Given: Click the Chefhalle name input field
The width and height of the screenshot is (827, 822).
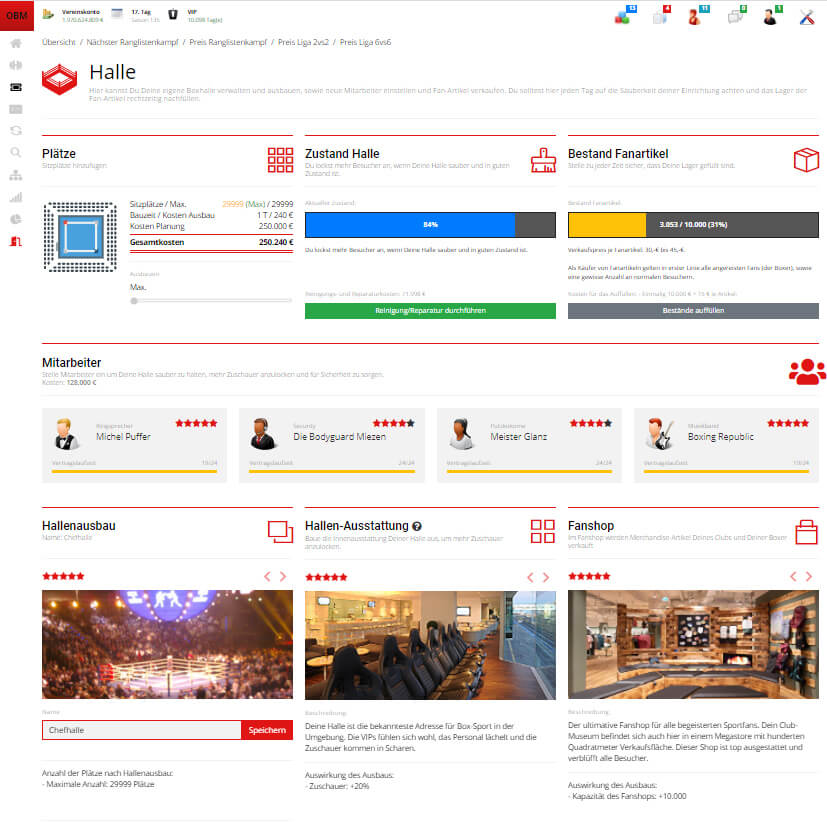Looking at the screenshot, I should tap(141, 730).
